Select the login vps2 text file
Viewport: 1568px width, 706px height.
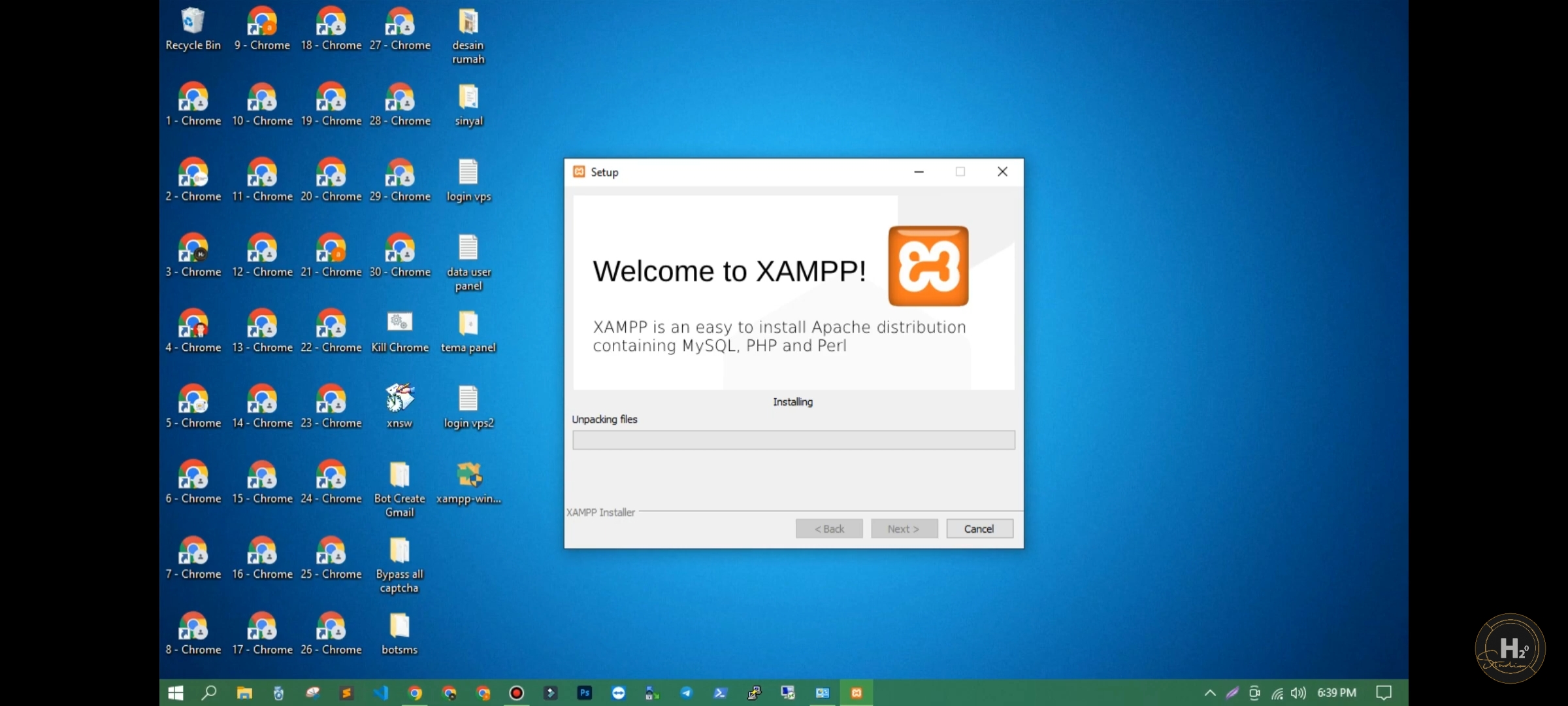468,407
